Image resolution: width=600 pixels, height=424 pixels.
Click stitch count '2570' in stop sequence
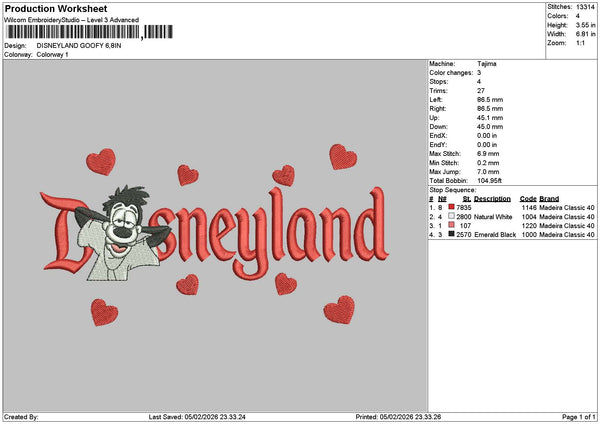point(464,235)
